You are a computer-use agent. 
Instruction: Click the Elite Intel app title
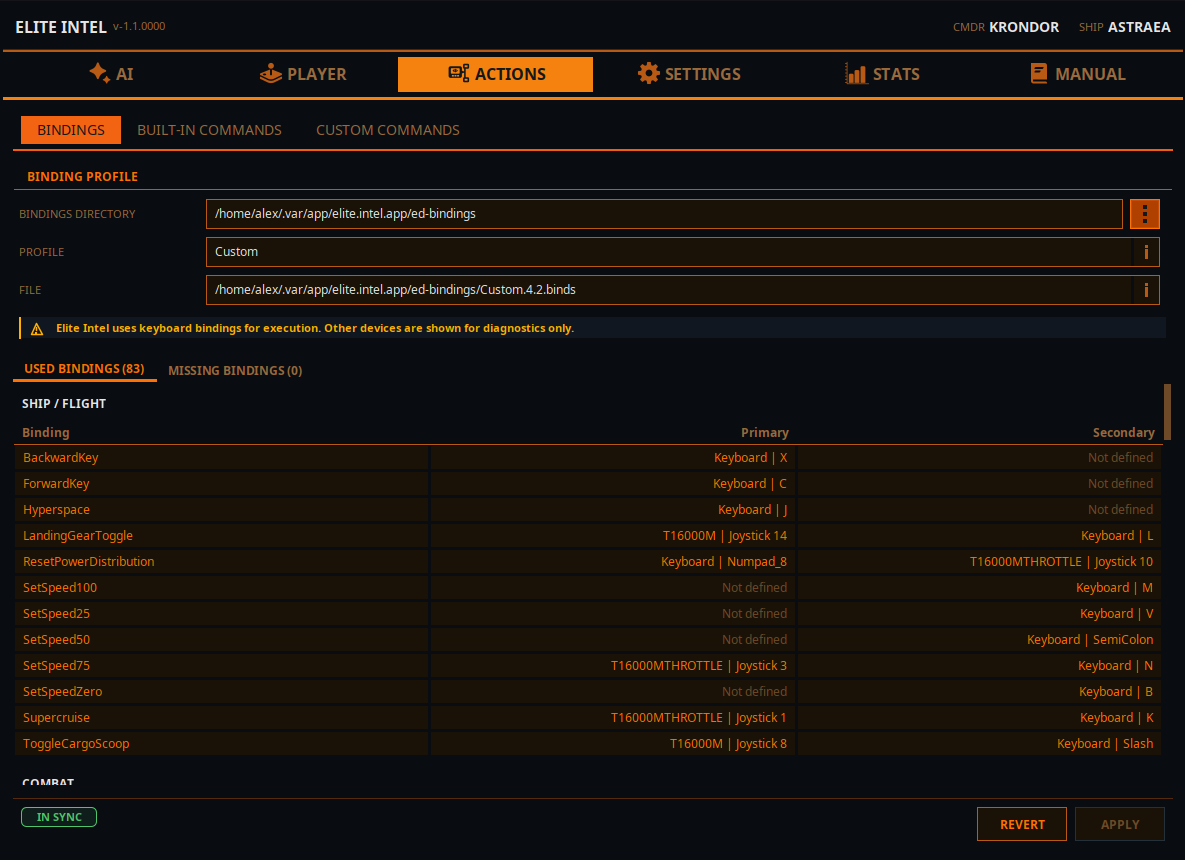(x=61, y=27)
